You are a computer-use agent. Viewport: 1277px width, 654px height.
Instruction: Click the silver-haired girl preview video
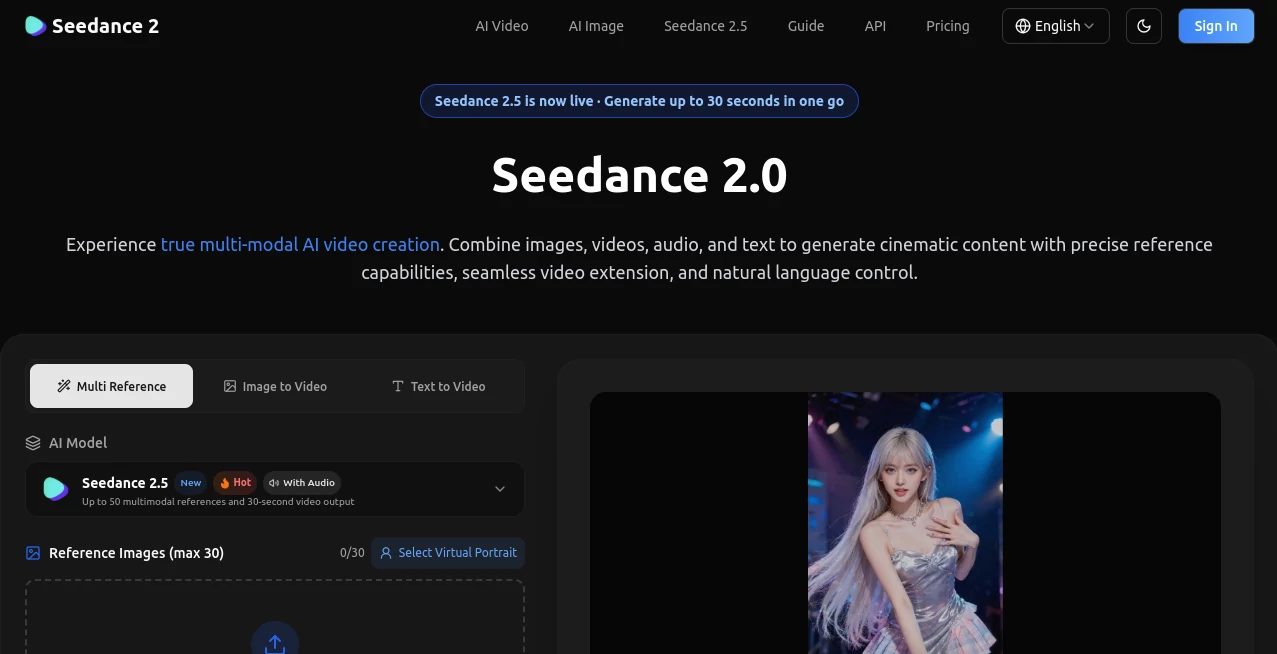click(x=905, y=523)
